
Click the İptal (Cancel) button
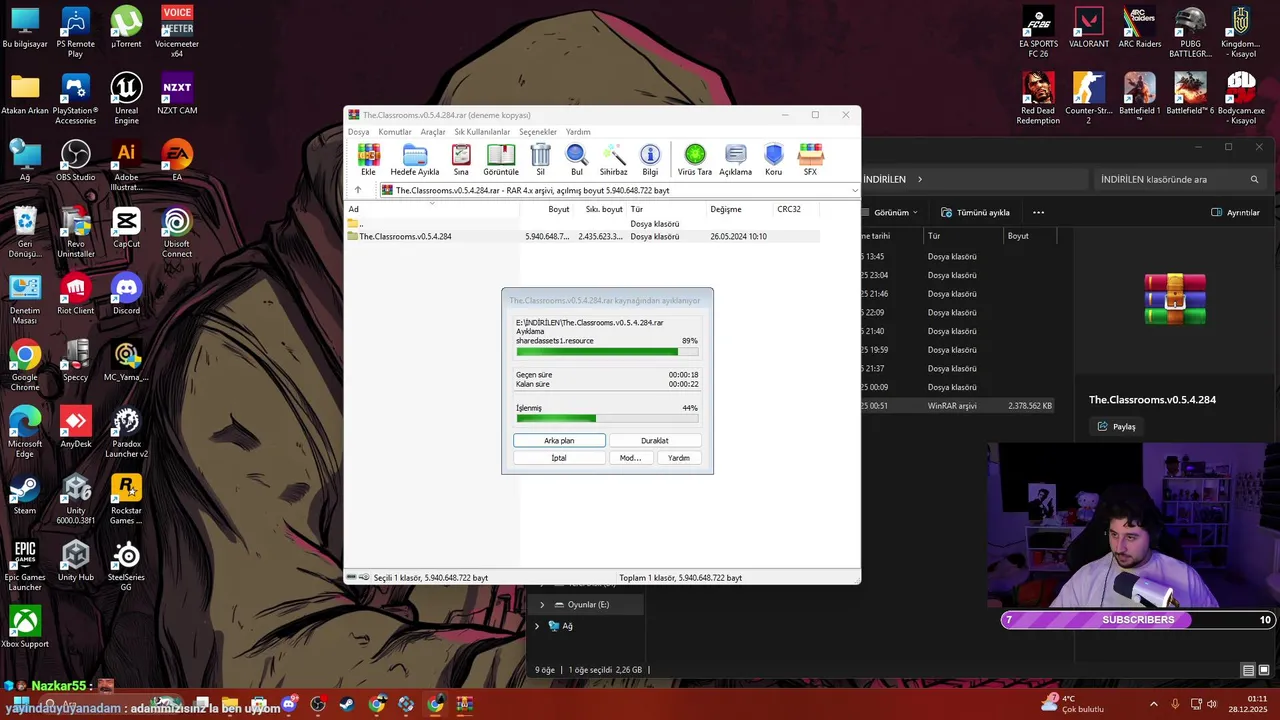tap(559, 457)
